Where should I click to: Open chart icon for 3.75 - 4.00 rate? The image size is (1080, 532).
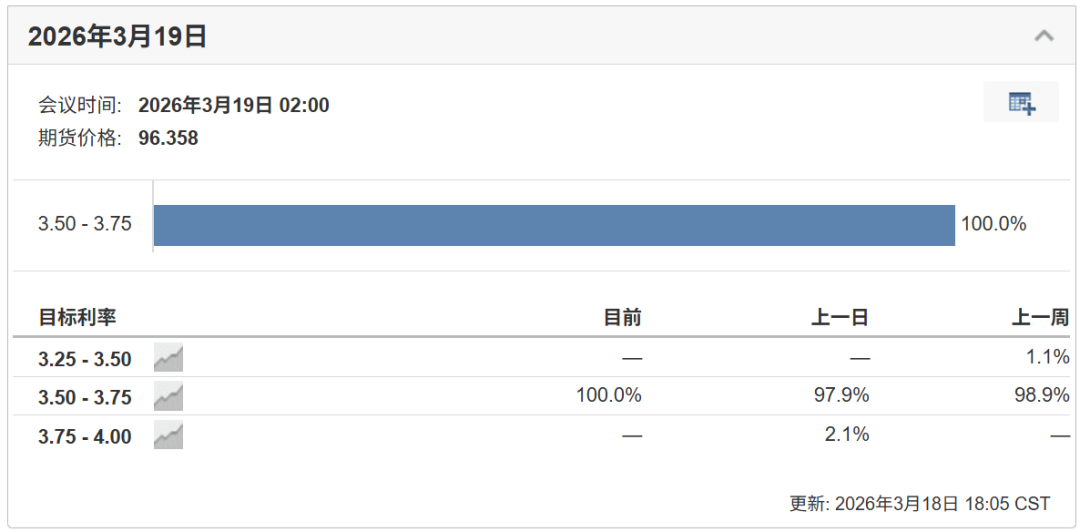pyautogui.click(x=168, y=436)
